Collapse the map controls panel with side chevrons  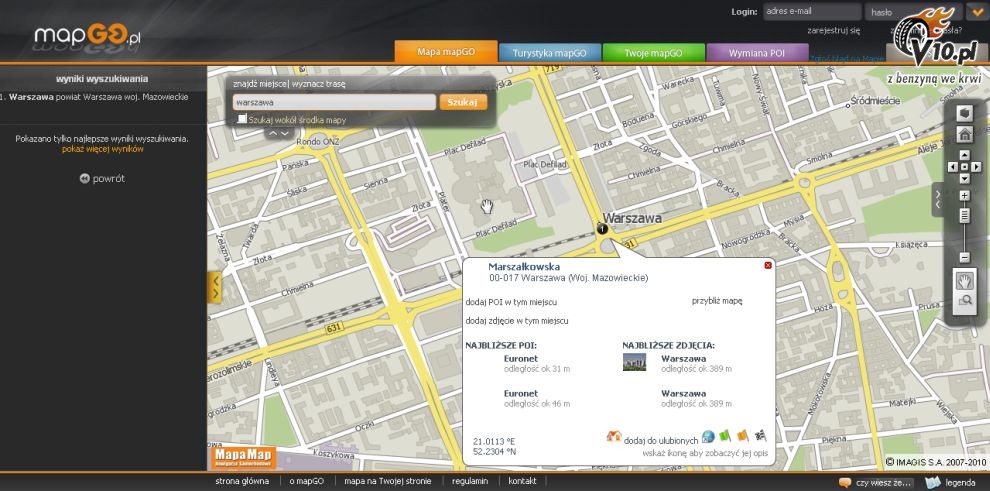point(938,199)
